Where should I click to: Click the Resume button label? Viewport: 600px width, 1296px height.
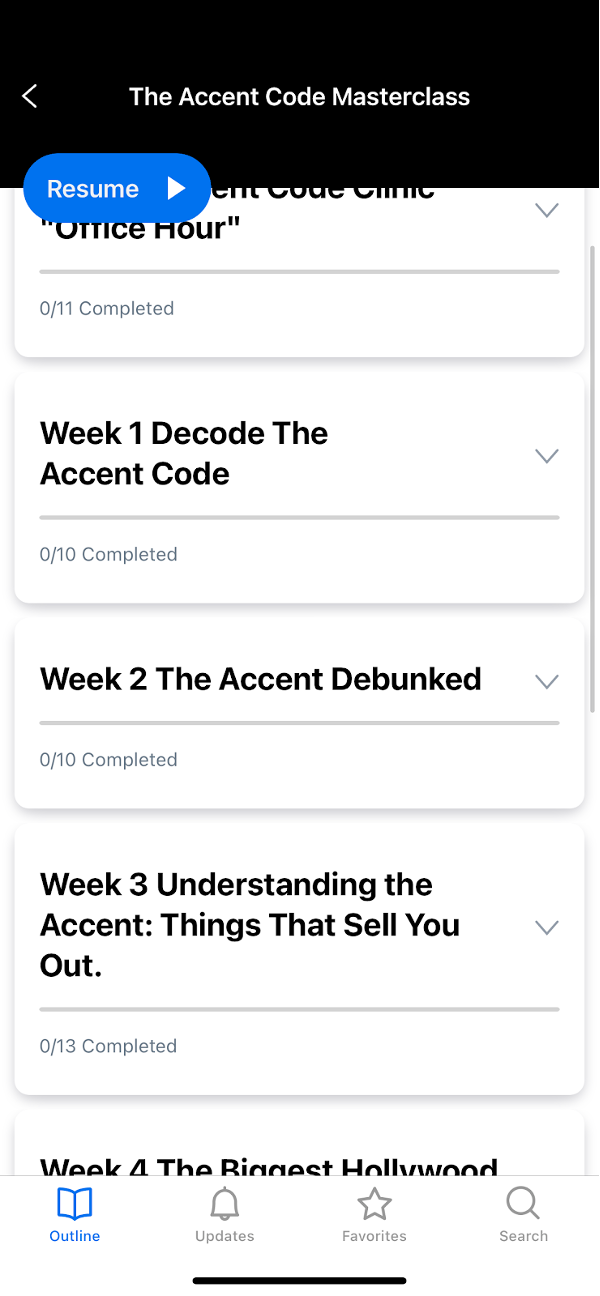tap(93, 189)
